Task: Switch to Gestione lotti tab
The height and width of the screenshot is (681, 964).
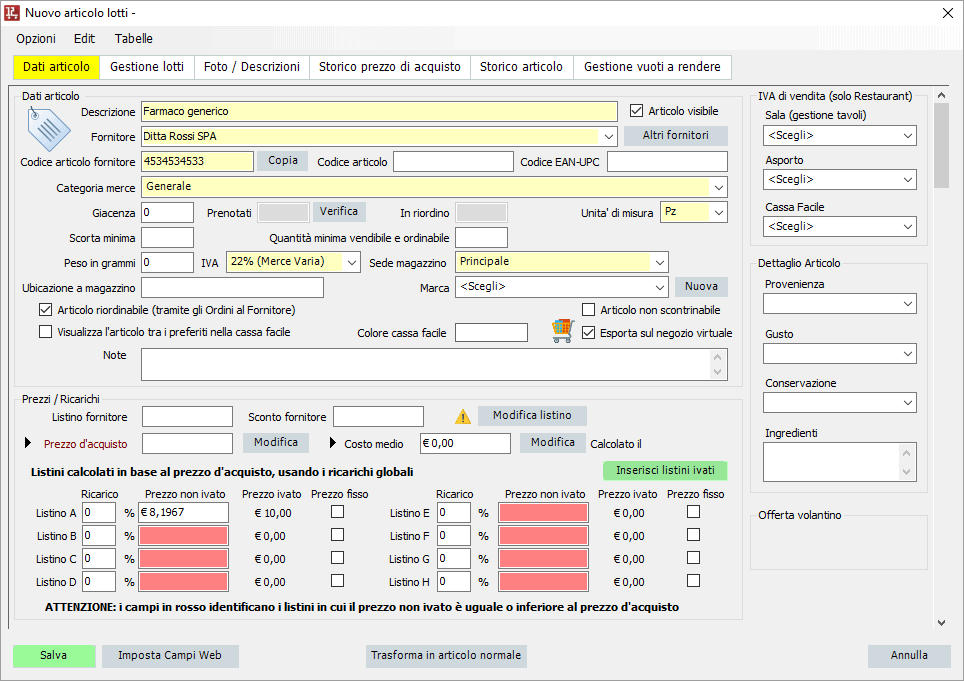Action: click(147, 67)
